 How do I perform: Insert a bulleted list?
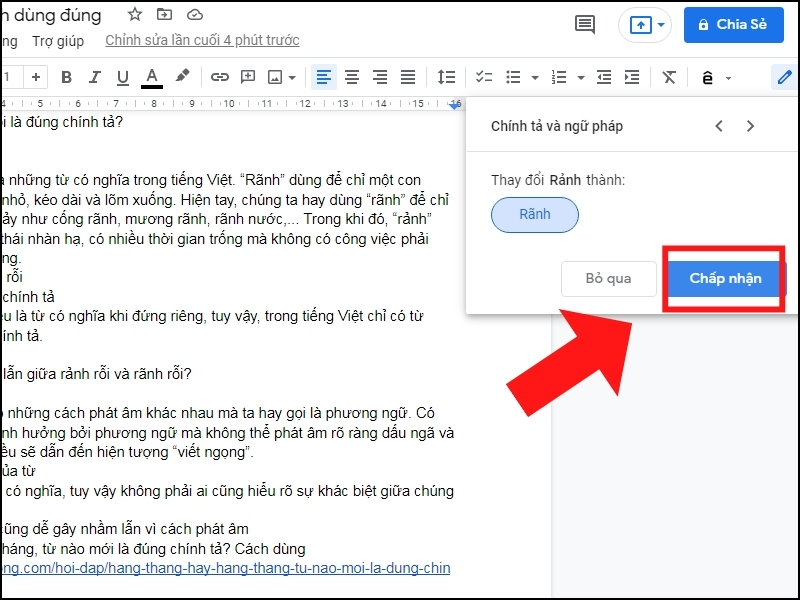pos(513,78)
